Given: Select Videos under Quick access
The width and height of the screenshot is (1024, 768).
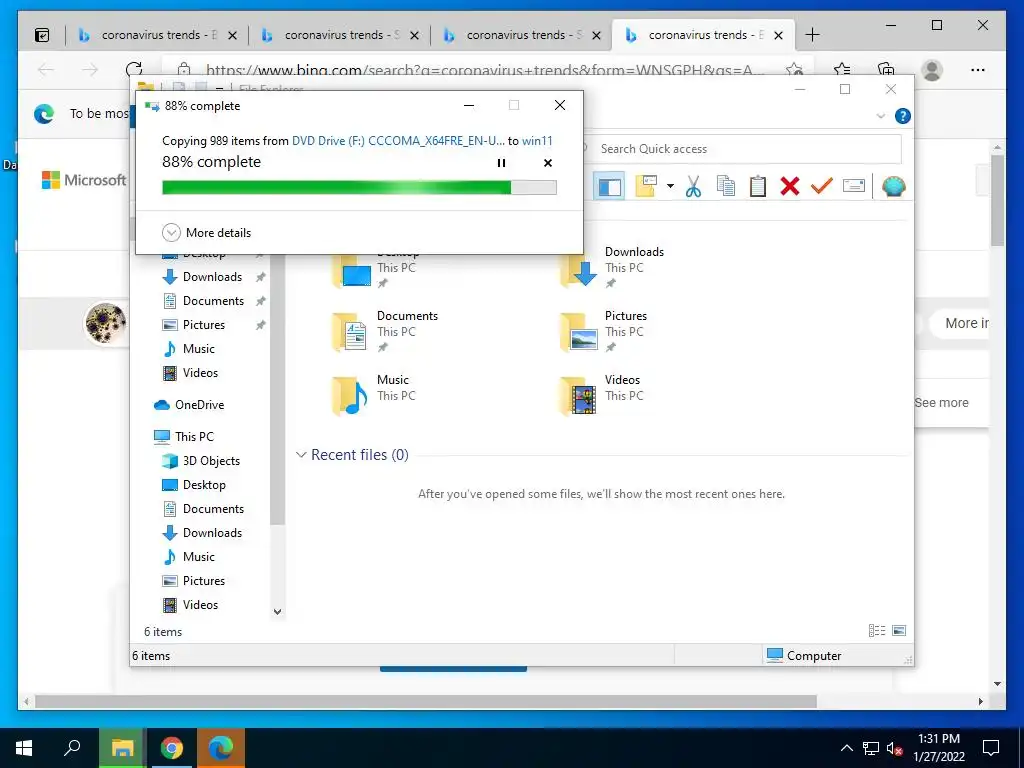Looking at the screenshot, I should pos(200,373).
